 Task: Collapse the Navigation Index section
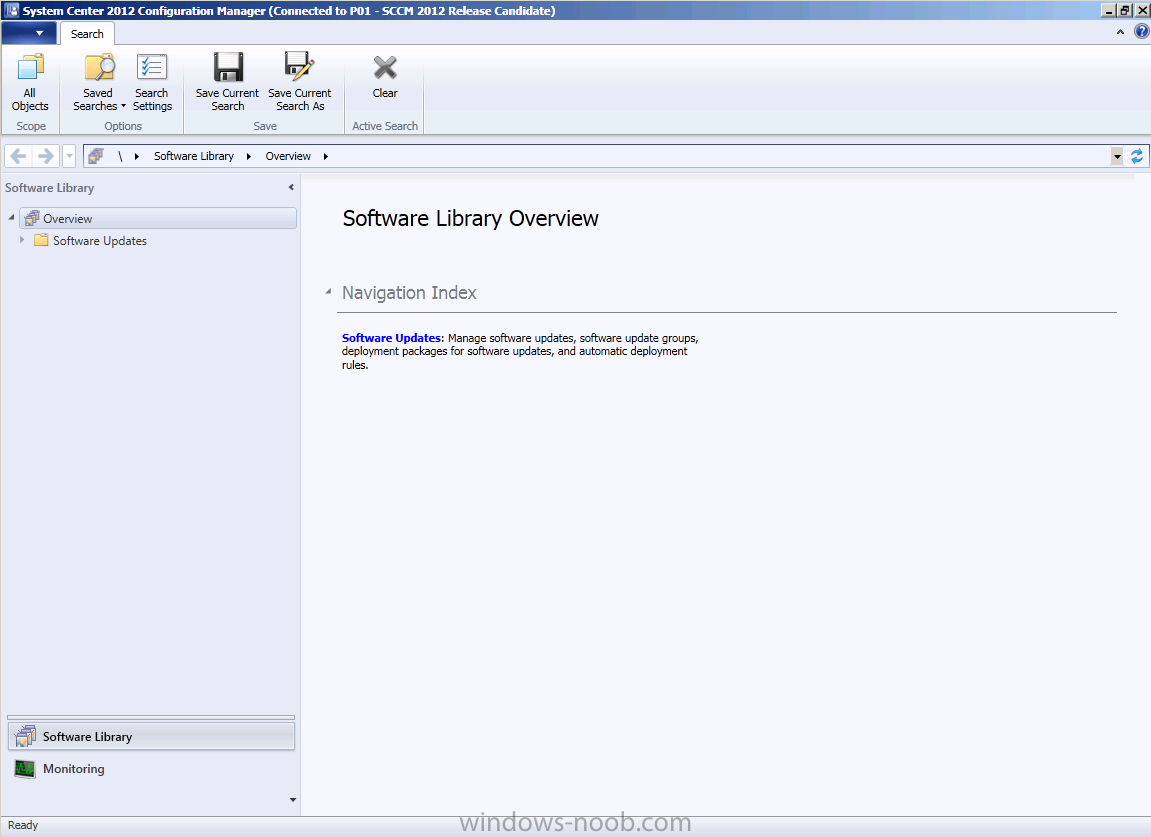(328, 291)
